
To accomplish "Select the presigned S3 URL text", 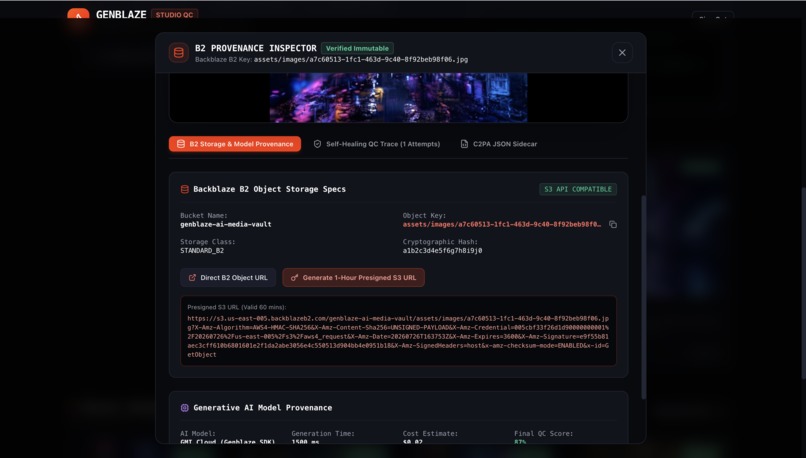I will click(398, 337).
